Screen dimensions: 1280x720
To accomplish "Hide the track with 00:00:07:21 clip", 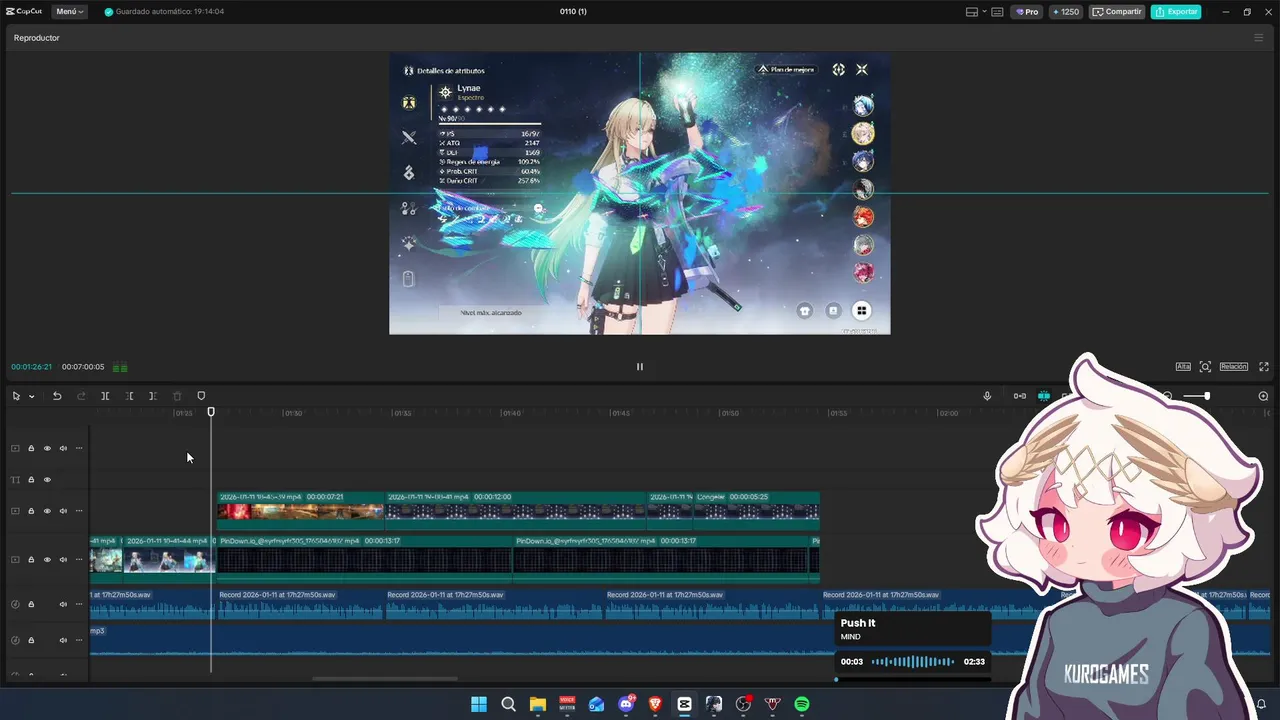I will tap(47, 511).
